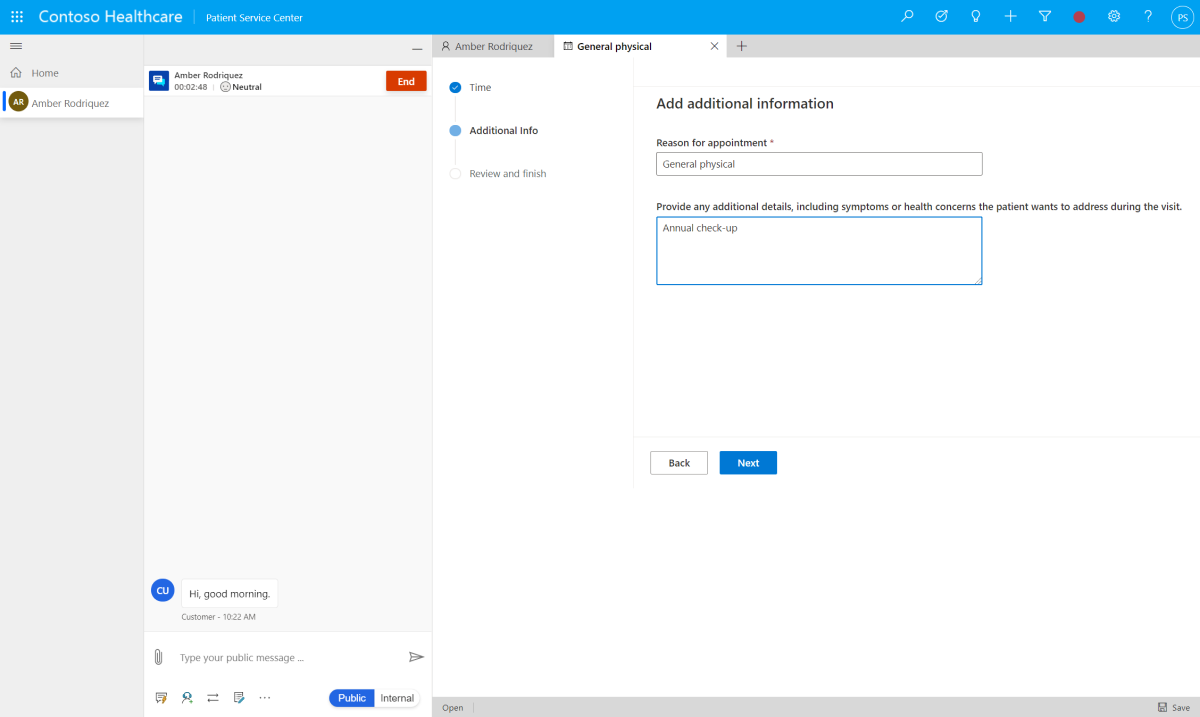Click the red presence status indicator
Image resolution: width=1200 pixels, height=717 pixels.
[x=1079, y=17]
